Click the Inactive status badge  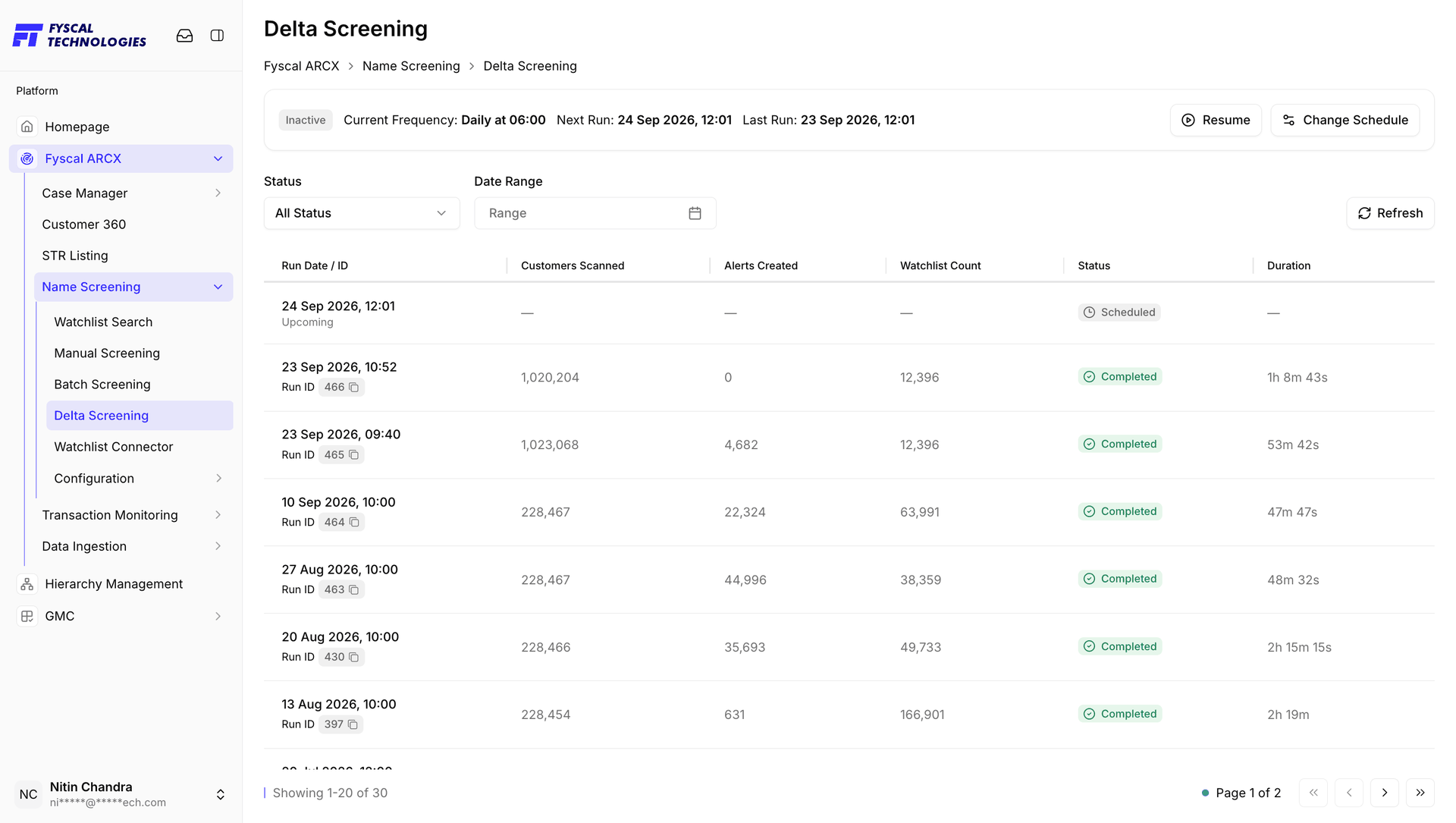[x=306, y=120]
